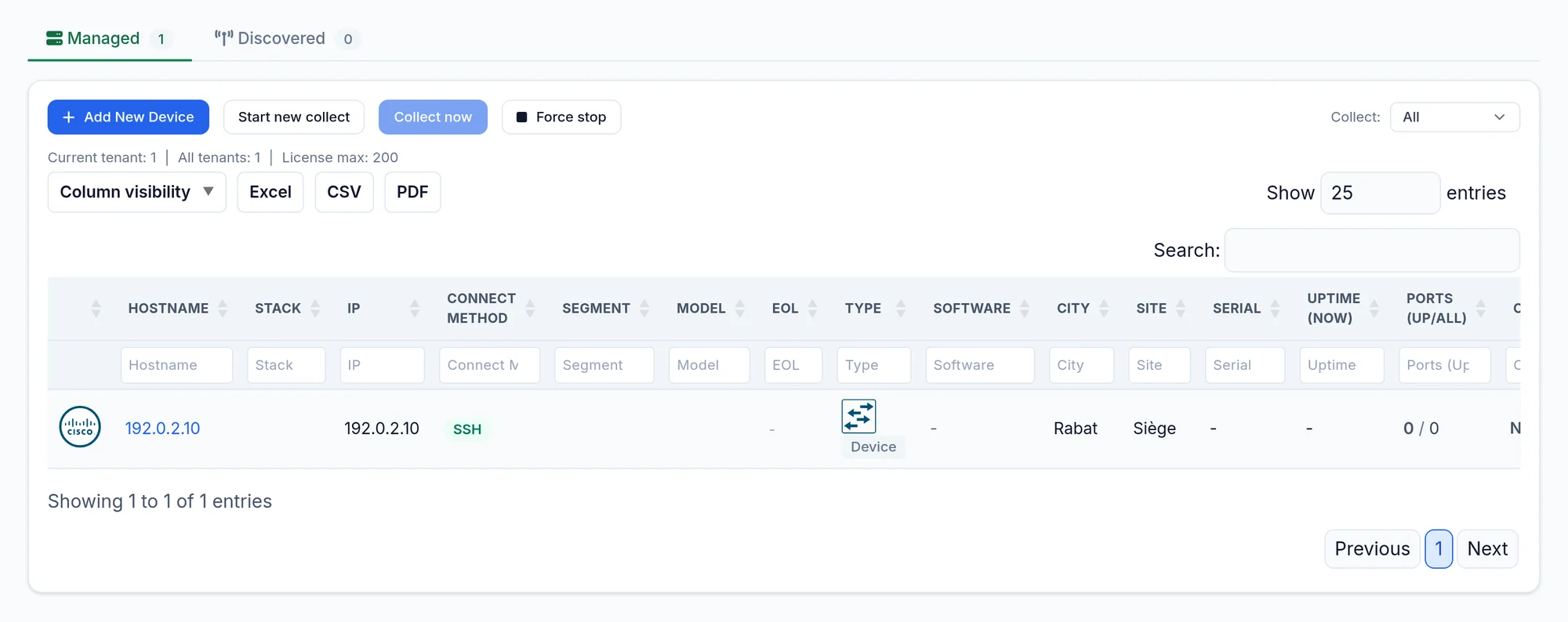Click the switch Device type icon

[858, 416]
